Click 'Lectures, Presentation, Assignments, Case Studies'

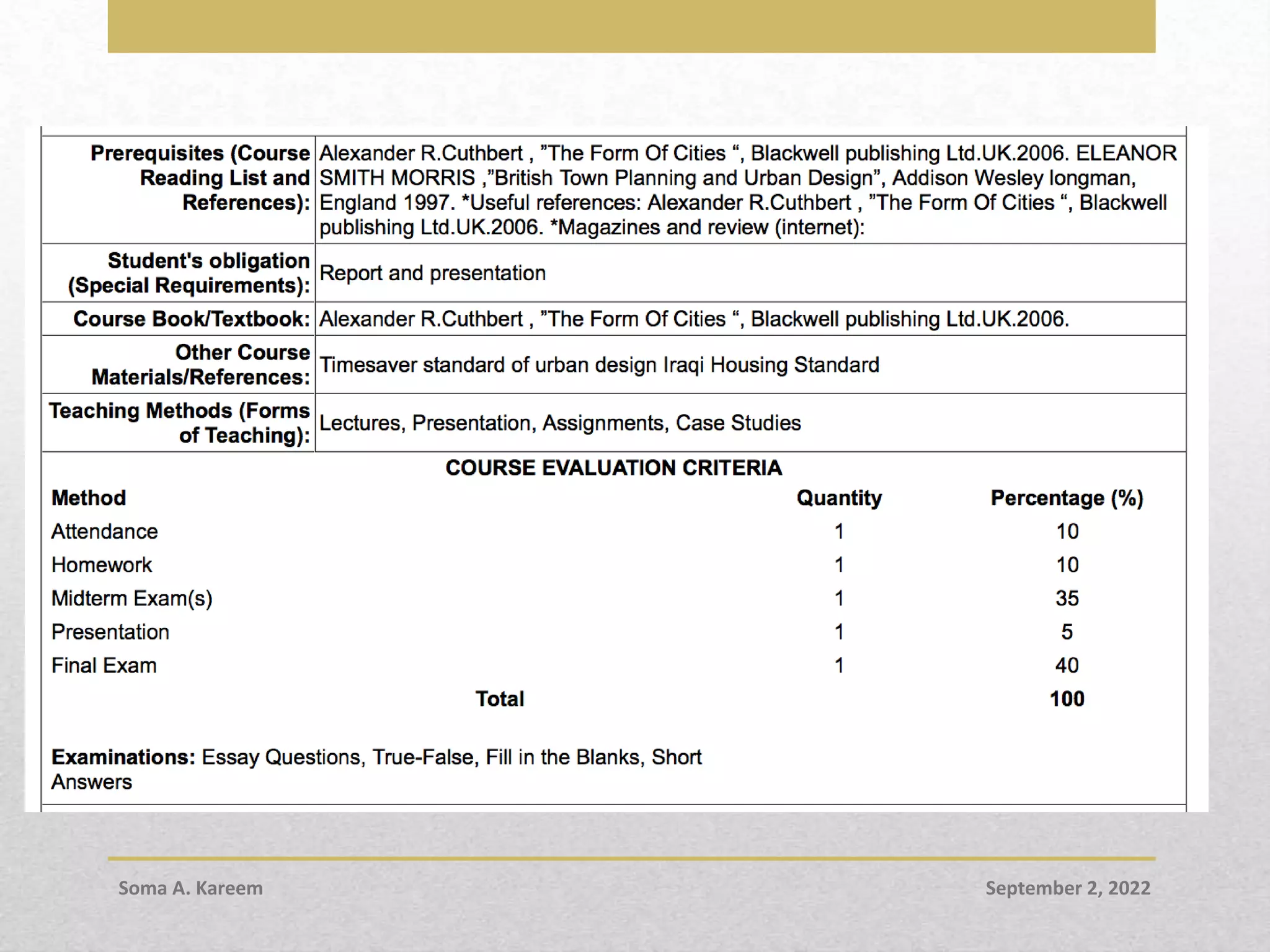tap(559, 423)
